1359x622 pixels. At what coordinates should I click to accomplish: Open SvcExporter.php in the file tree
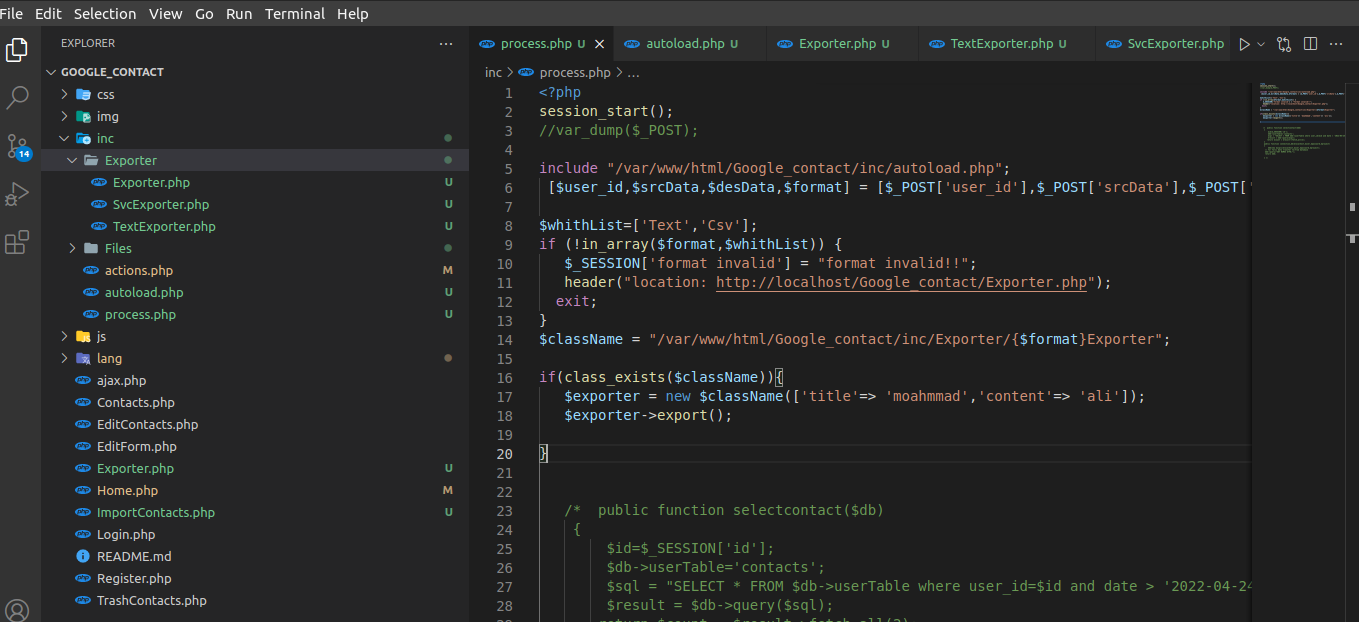click(x=255, y=204)
